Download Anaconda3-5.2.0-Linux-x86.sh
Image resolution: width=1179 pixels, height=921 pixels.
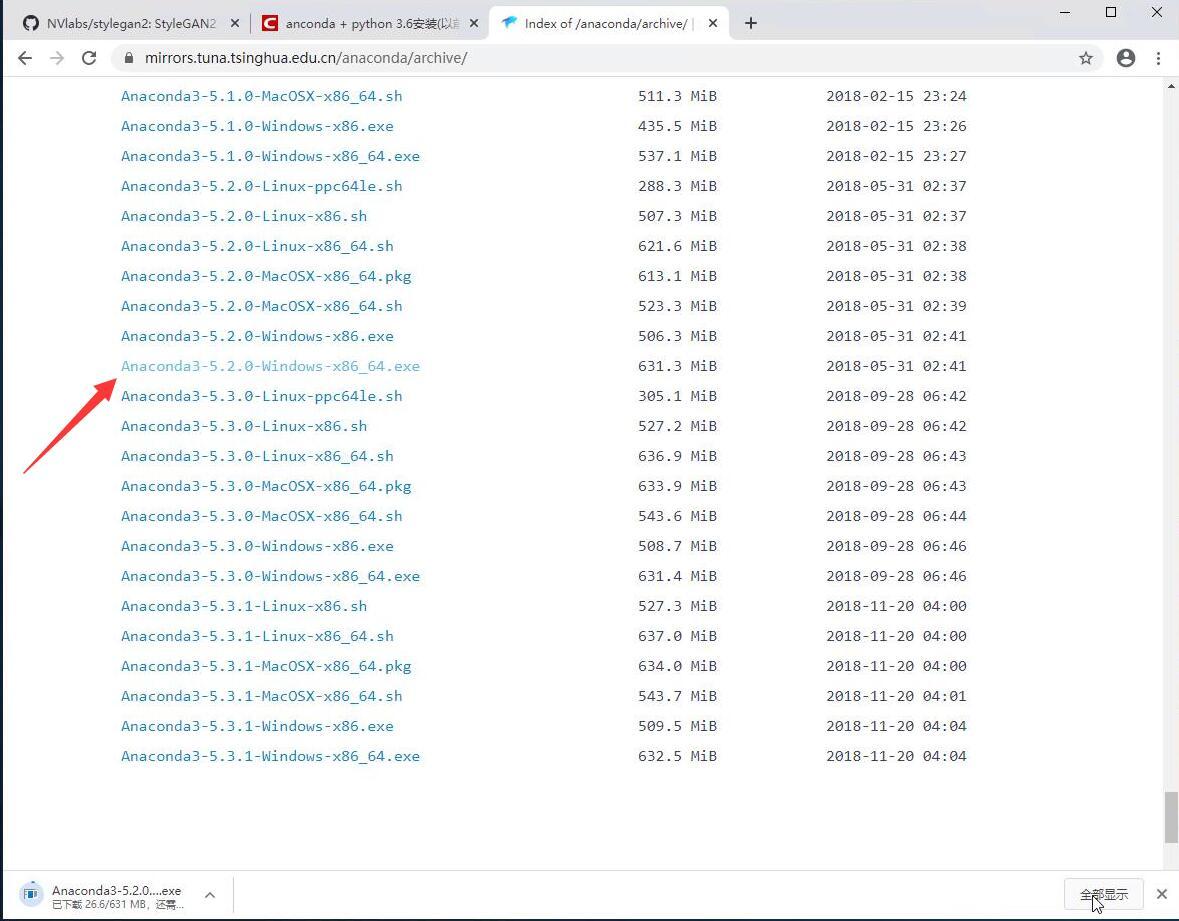pyautogui.click(x=244, y=217)
